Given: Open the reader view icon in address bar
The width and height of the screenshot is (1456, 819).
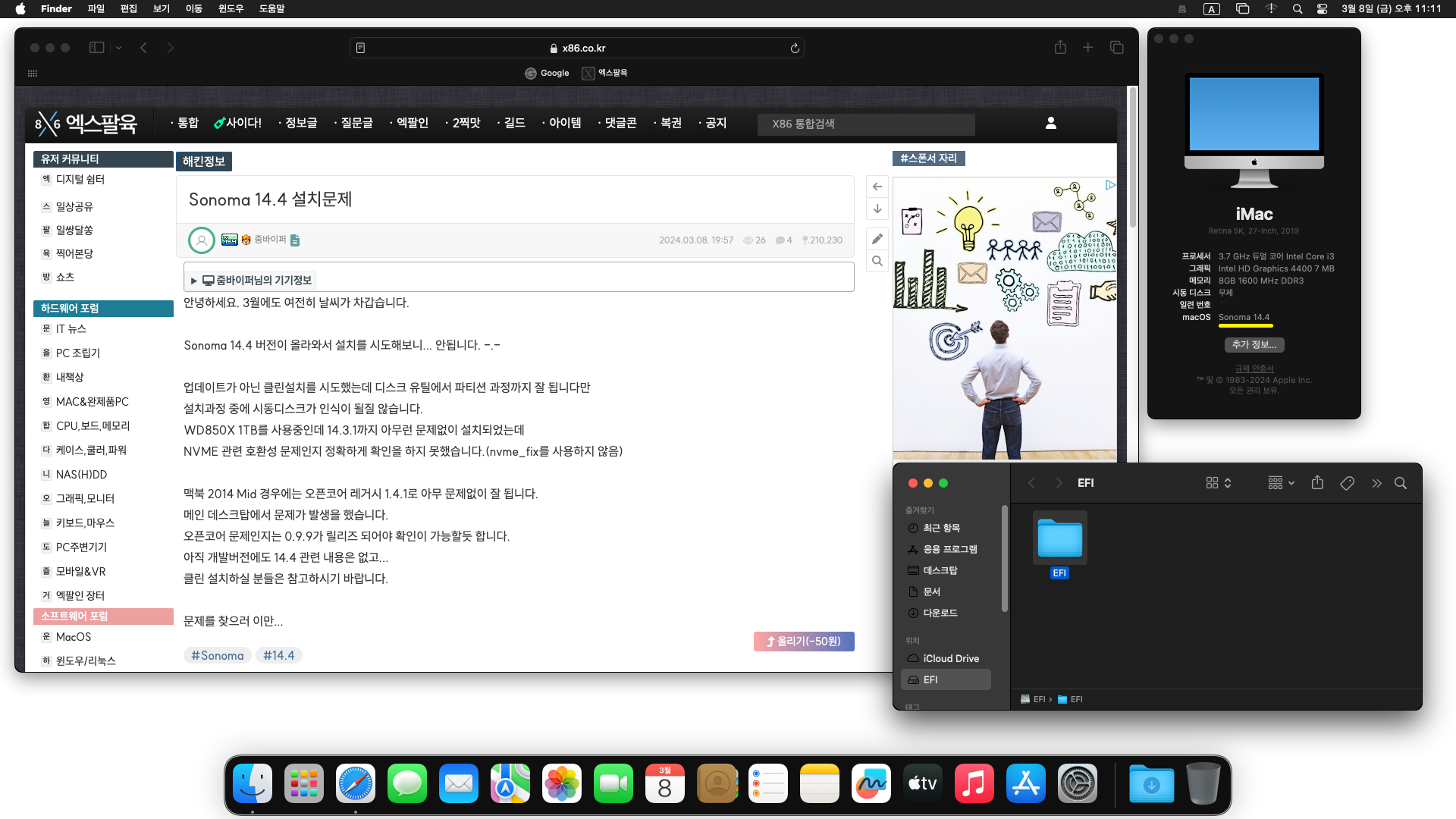Looking at the screenshot, I should (x=361, y=48).
